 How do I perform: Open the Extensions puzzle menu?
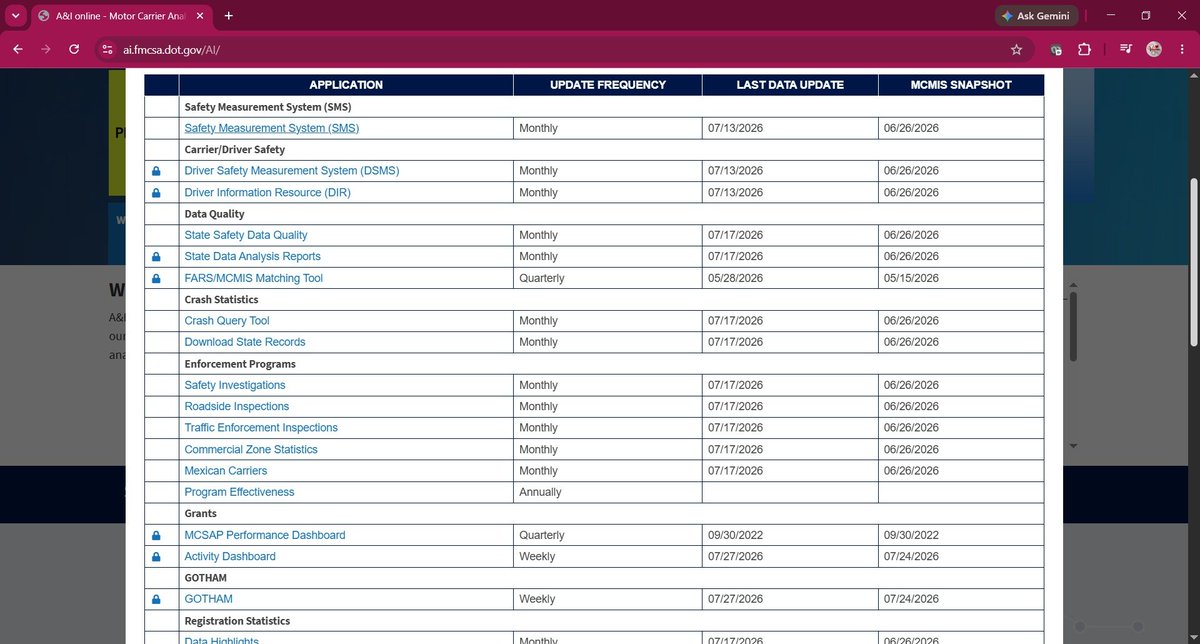(1084, 49)
